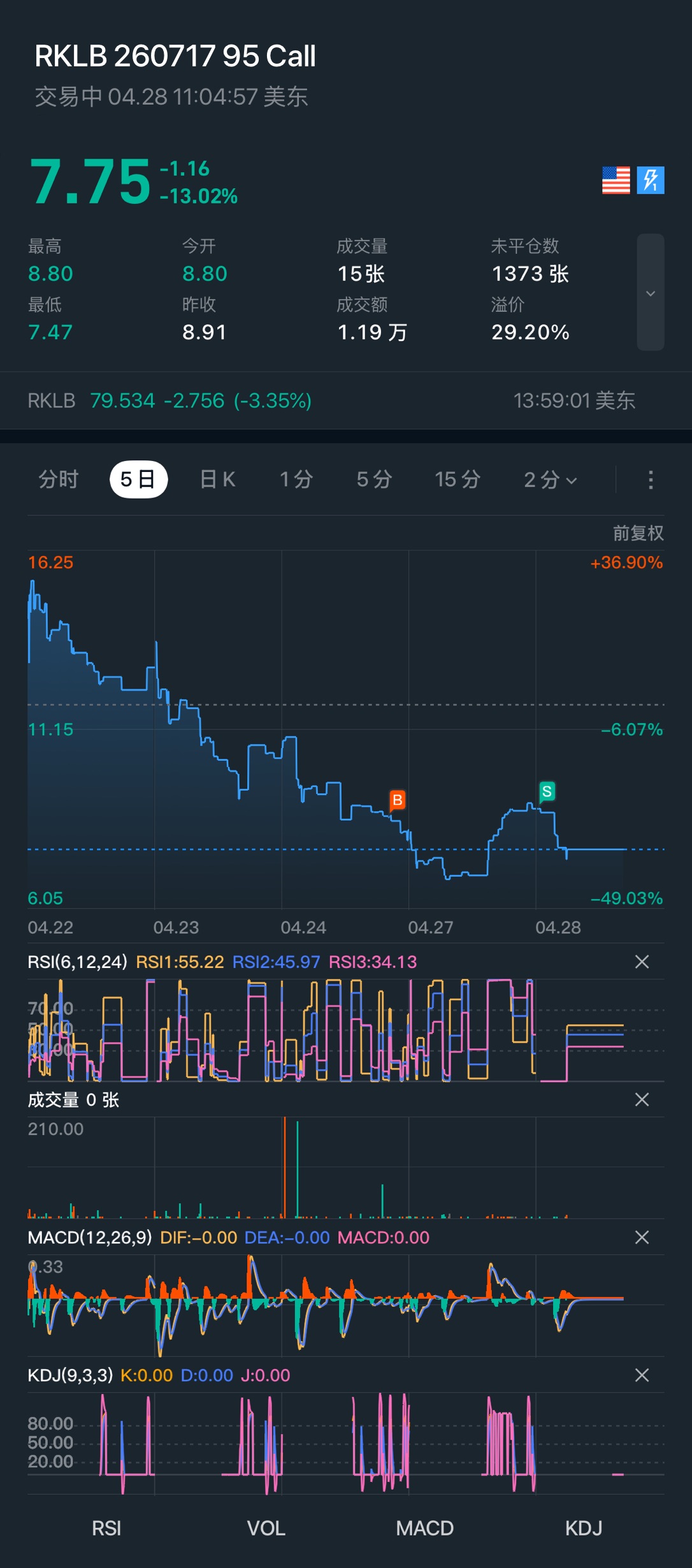The height and width of the screenshot is (1568, 692).
Task: Switch to the 日K chart tab
Action: pyautogui.click(x=217, y=480)
